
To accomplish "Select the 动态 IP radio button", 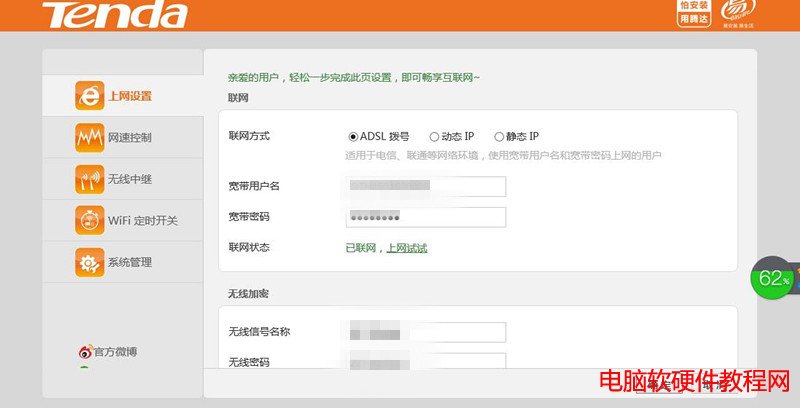I will pos(434,136).
